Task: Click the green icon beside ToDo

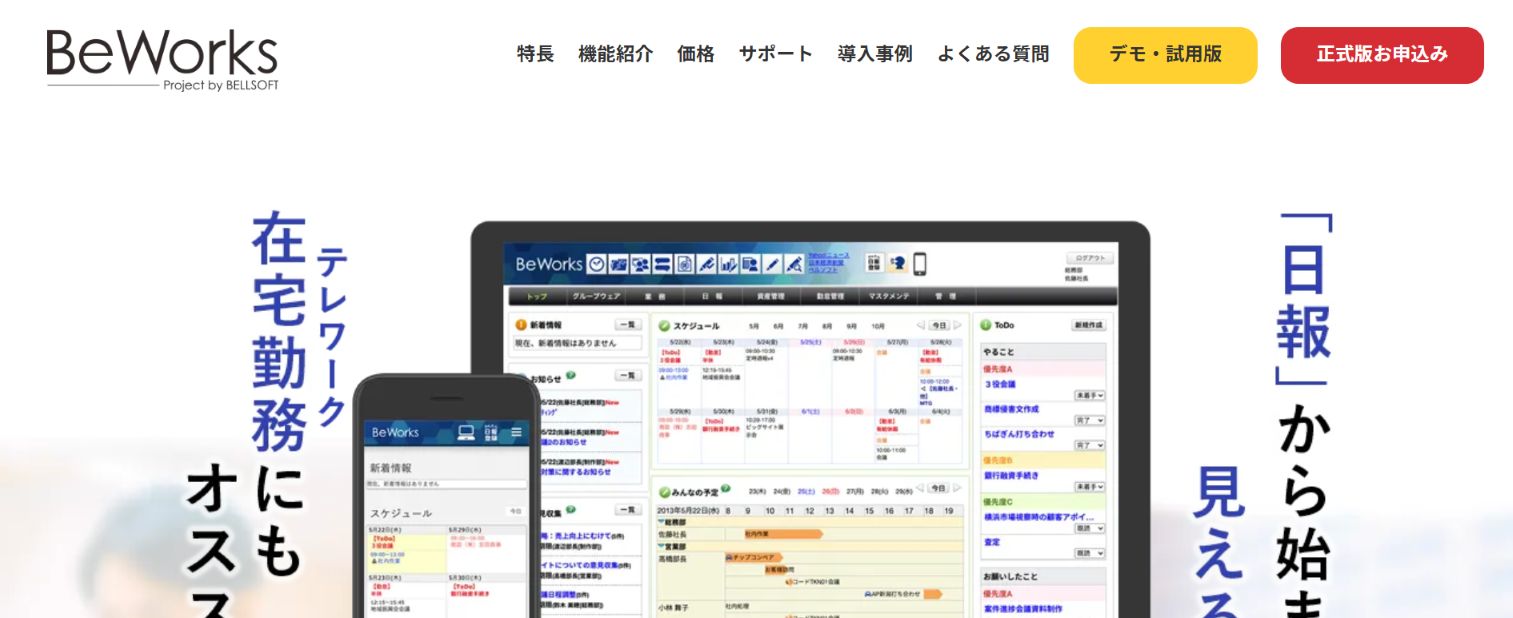Action: [985, 325]
